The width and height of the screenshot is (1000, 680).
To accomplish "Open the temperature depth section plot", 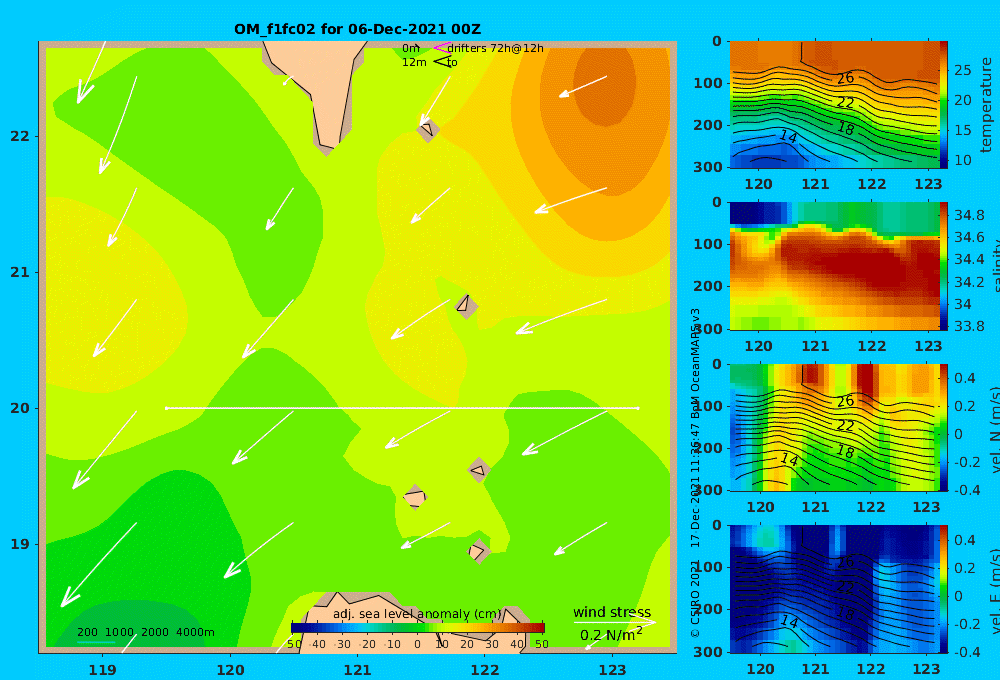I will [x=834, y=105].
